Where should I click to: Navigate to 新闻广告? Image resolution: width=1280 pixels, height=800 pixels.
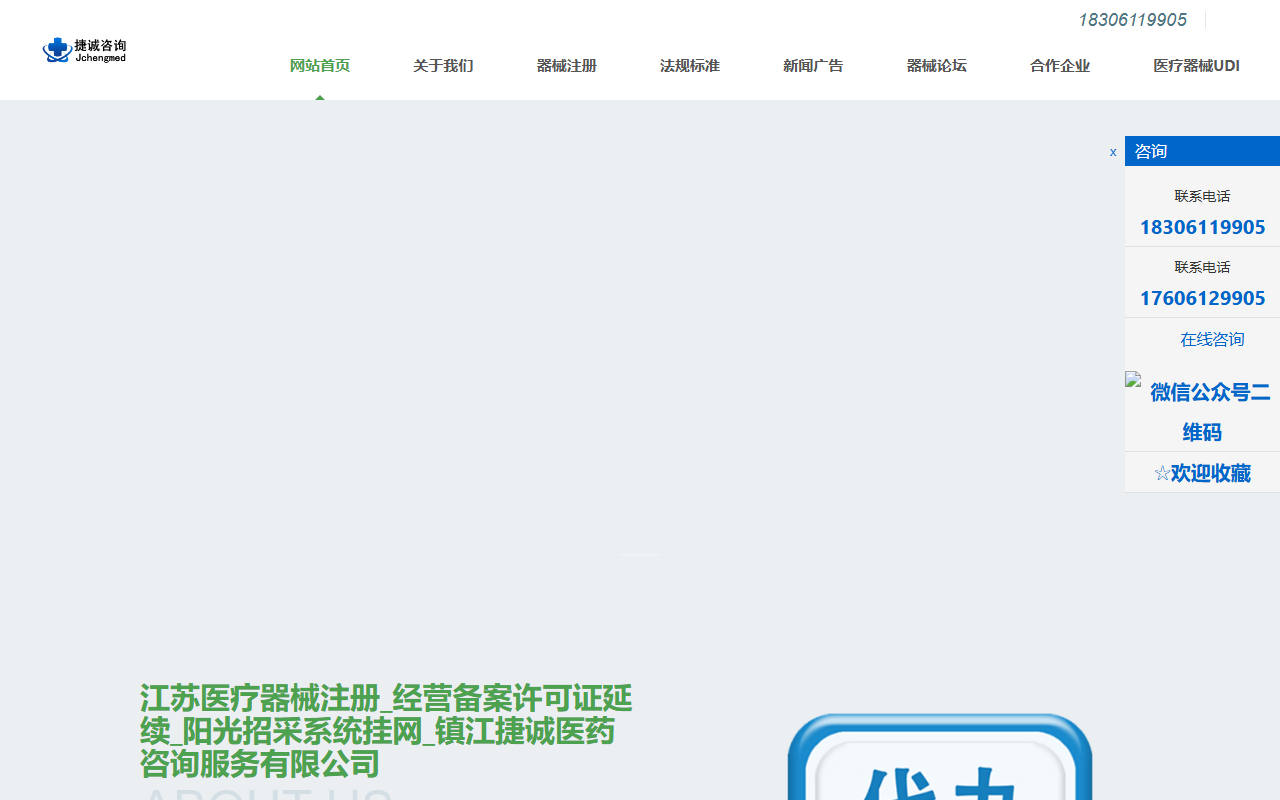[x=813, y=66]
